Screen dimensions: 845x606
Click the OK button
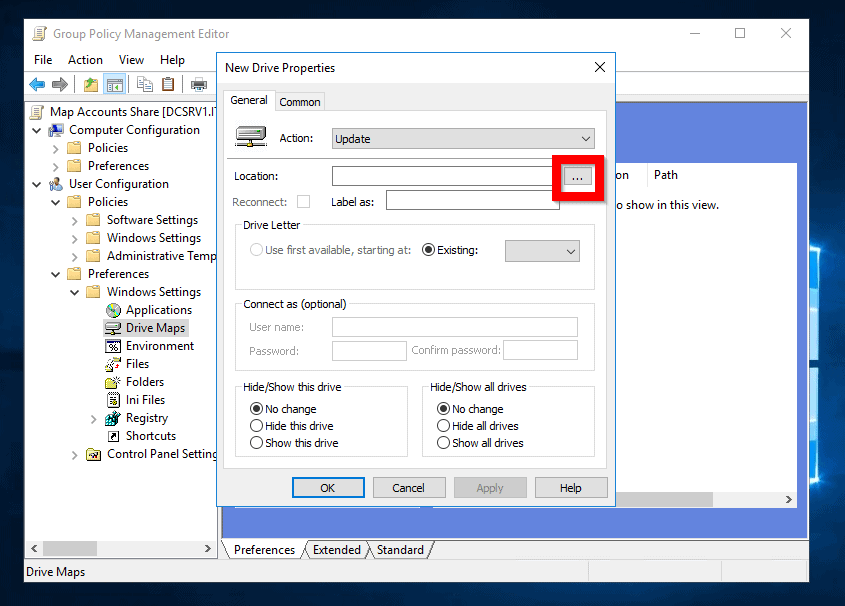click(328, 488)
